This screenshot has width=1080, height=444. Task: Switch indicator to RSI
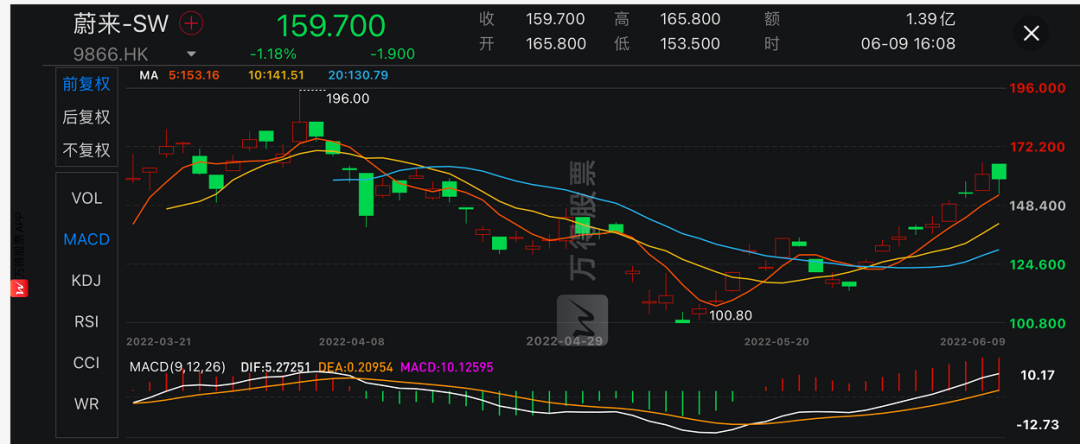click(87, 321)
